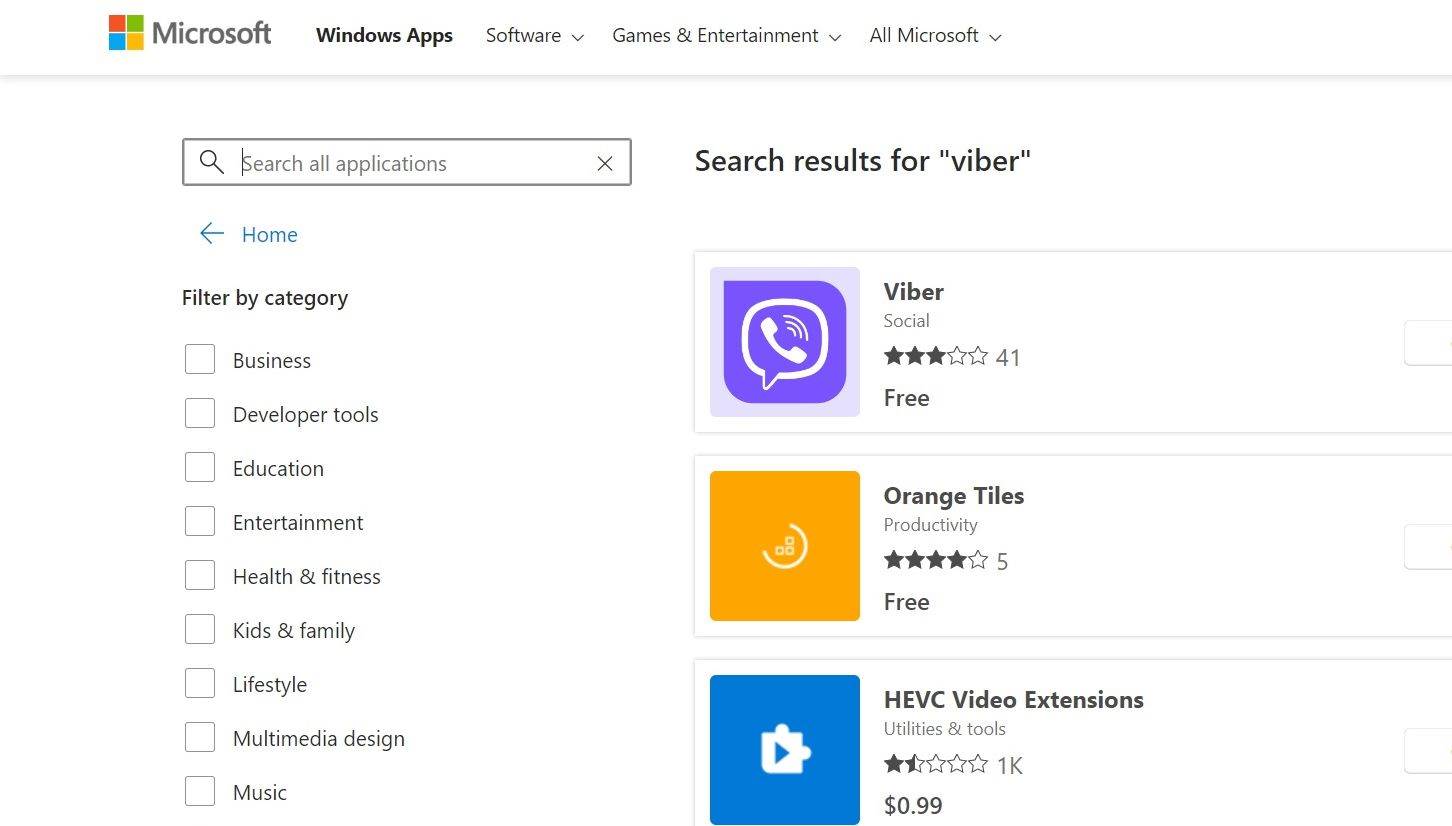Clear the search box with X

pos(605,163)
